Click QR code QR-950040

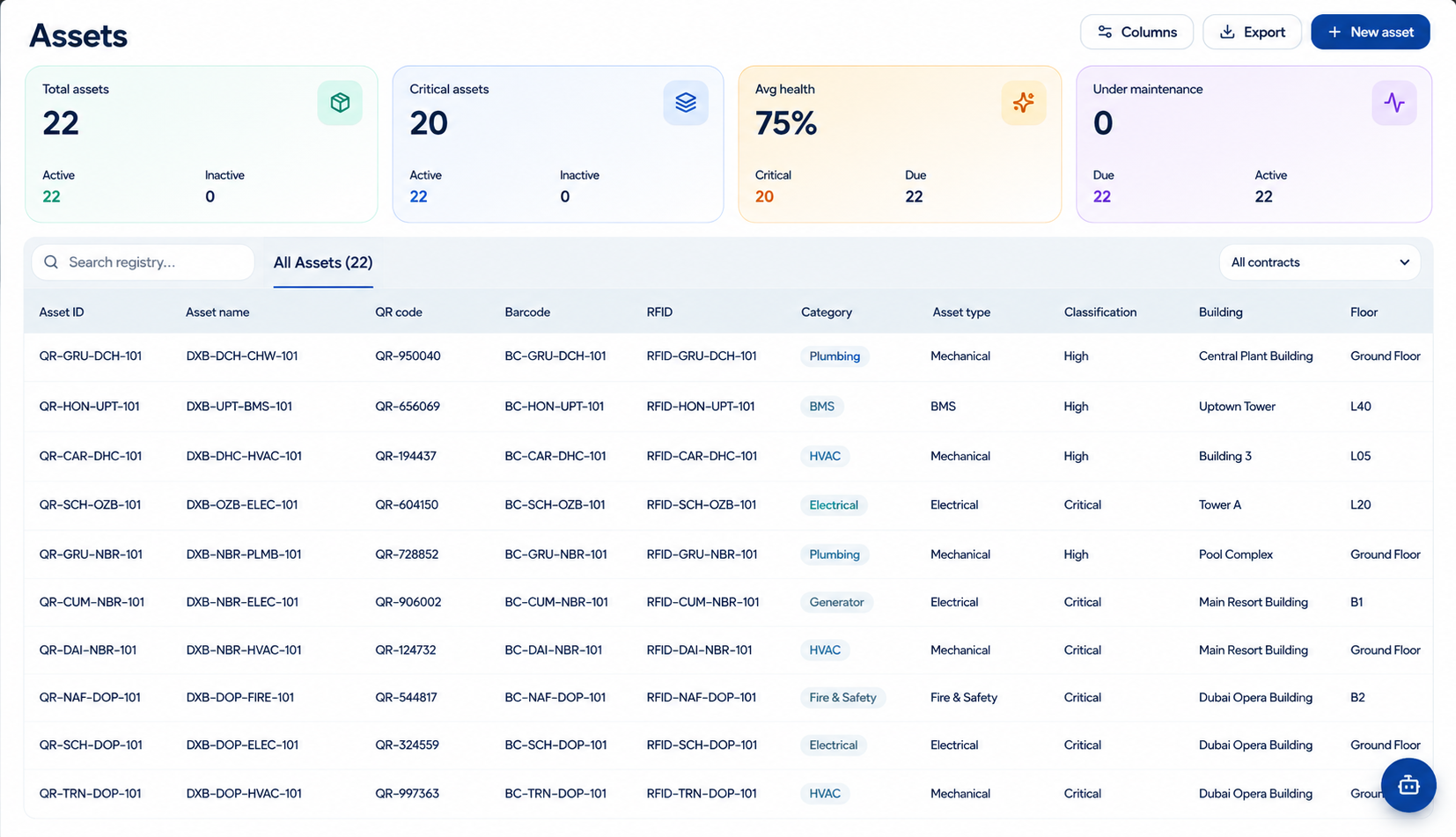(x=408, y=356)
